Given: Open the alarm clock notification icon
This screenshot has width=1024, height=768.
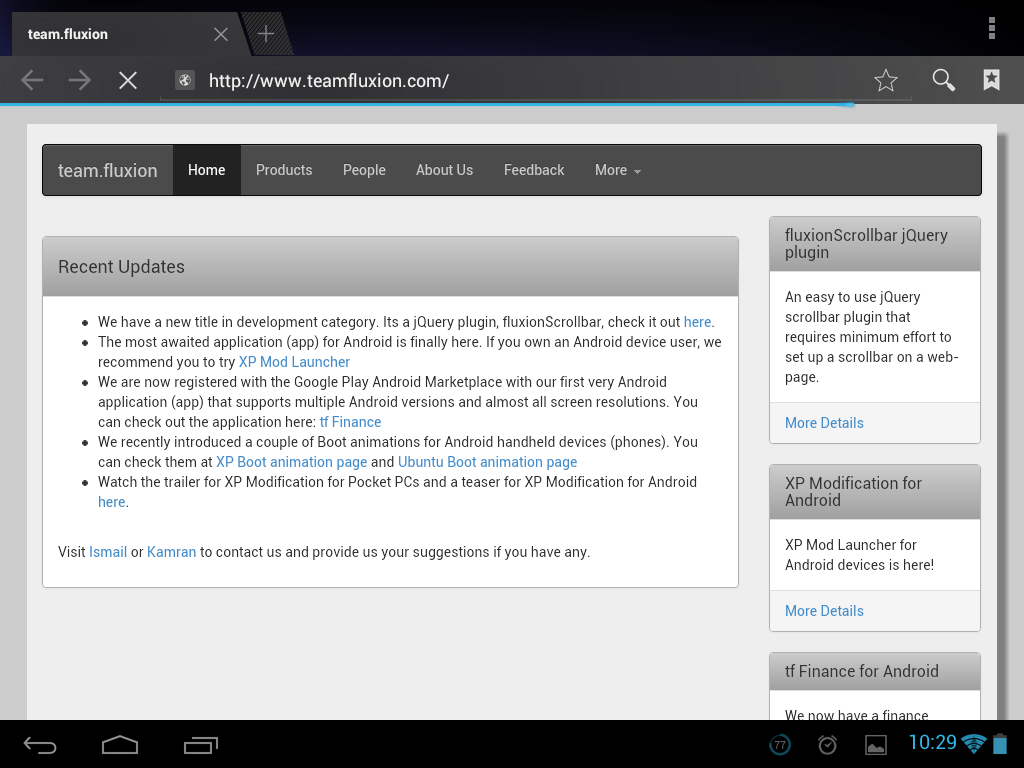Looking at the screenshot, I should pyautogui.click(x=827, y=744).
